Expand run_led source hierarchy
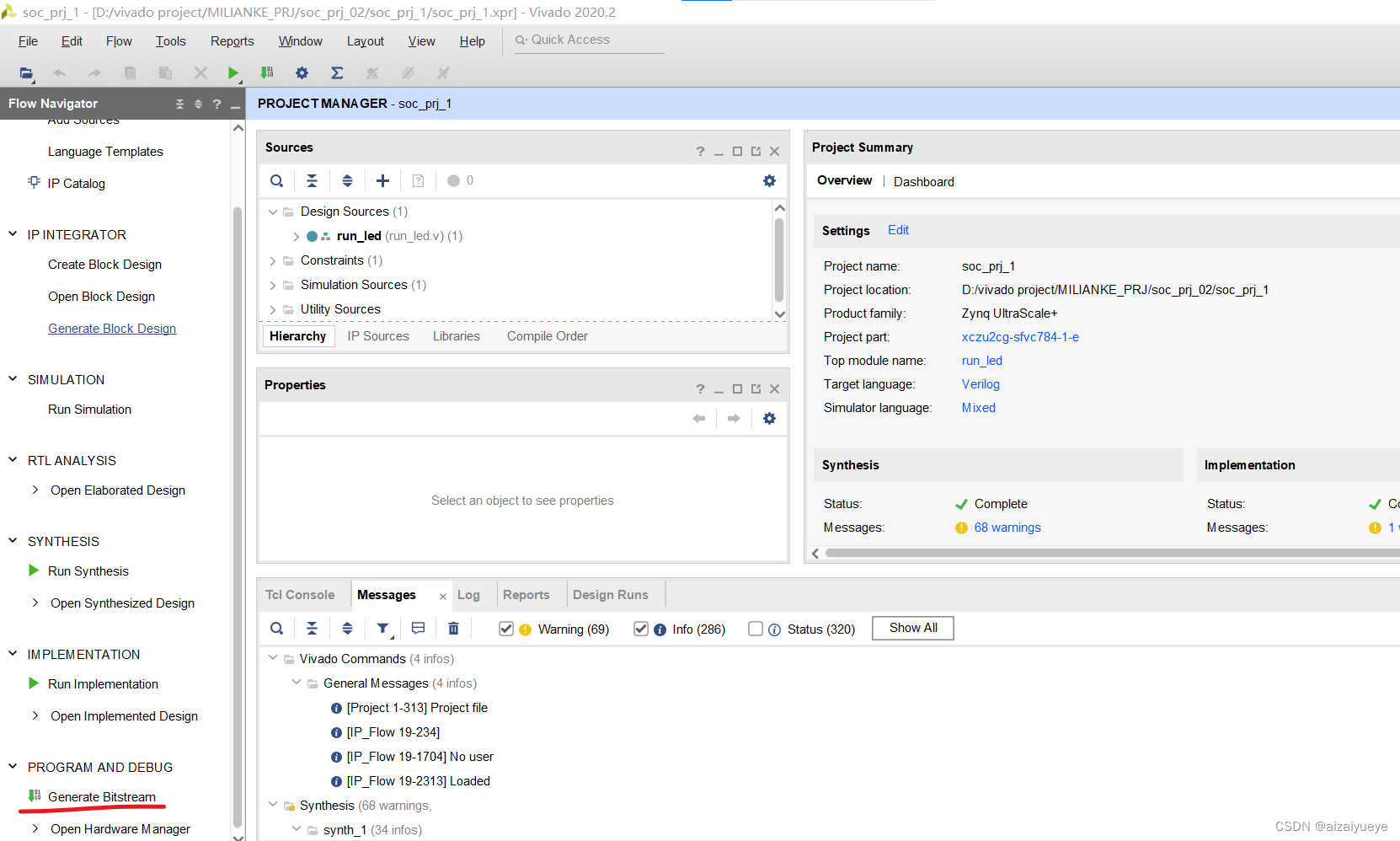 click(296, 236)
